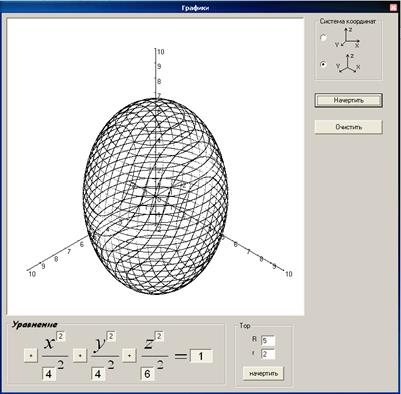Click the torus R radius field
The image size is (401, 394).
[268, 341]
